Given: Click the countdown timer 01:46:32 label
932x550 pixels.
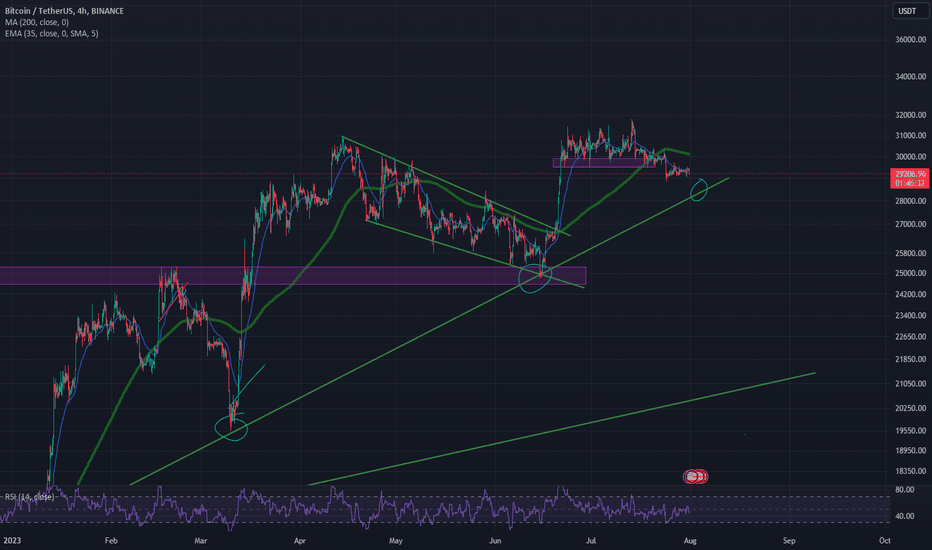Looking at the screenshot, I should (x=910, y=183).
